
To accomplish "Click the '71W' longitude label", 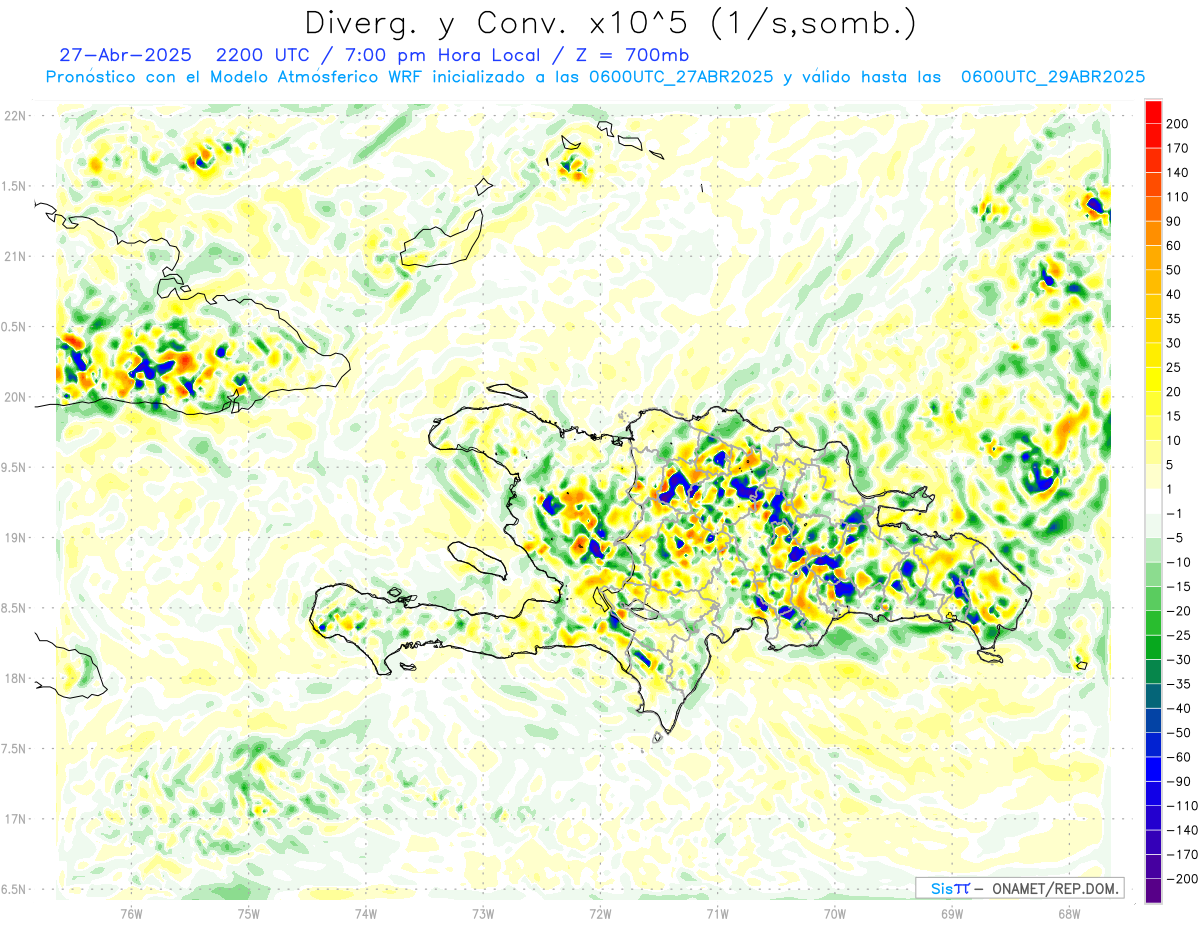I will [x=717, y=913].
